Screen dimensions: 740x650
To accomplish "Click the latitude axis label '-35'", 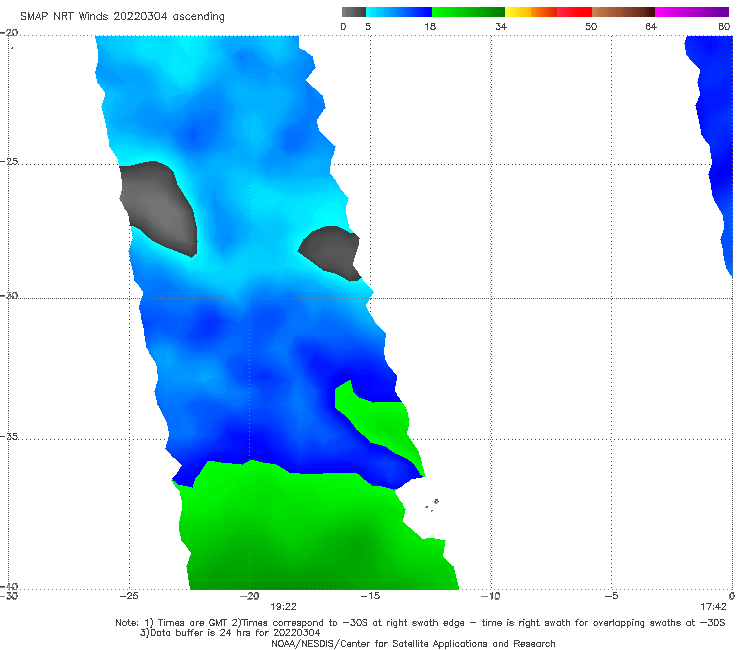I will [x=9, y=437].
